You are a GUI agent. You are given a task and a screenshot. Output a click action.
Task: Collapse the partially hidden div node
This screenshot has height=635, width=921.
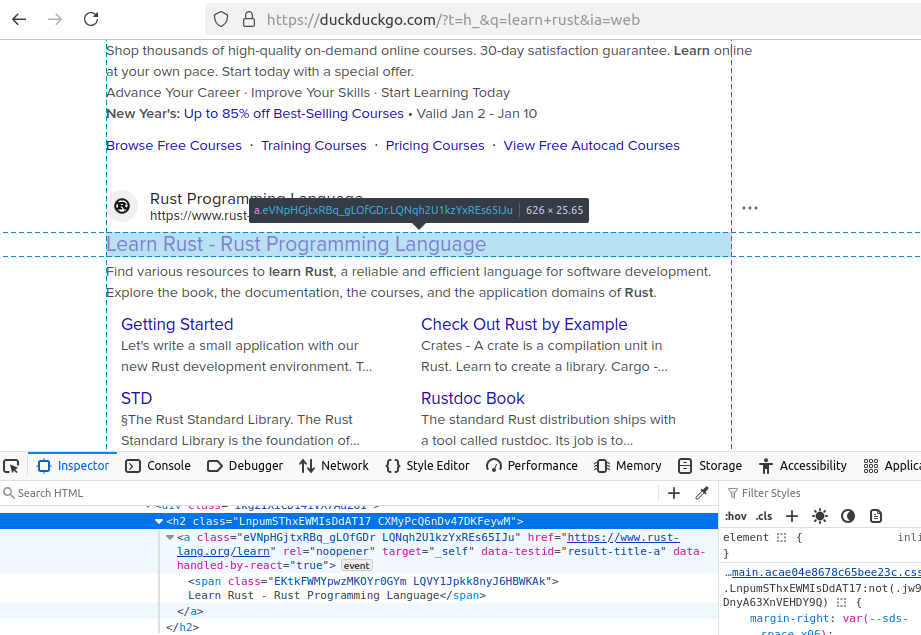coord(149,506)
